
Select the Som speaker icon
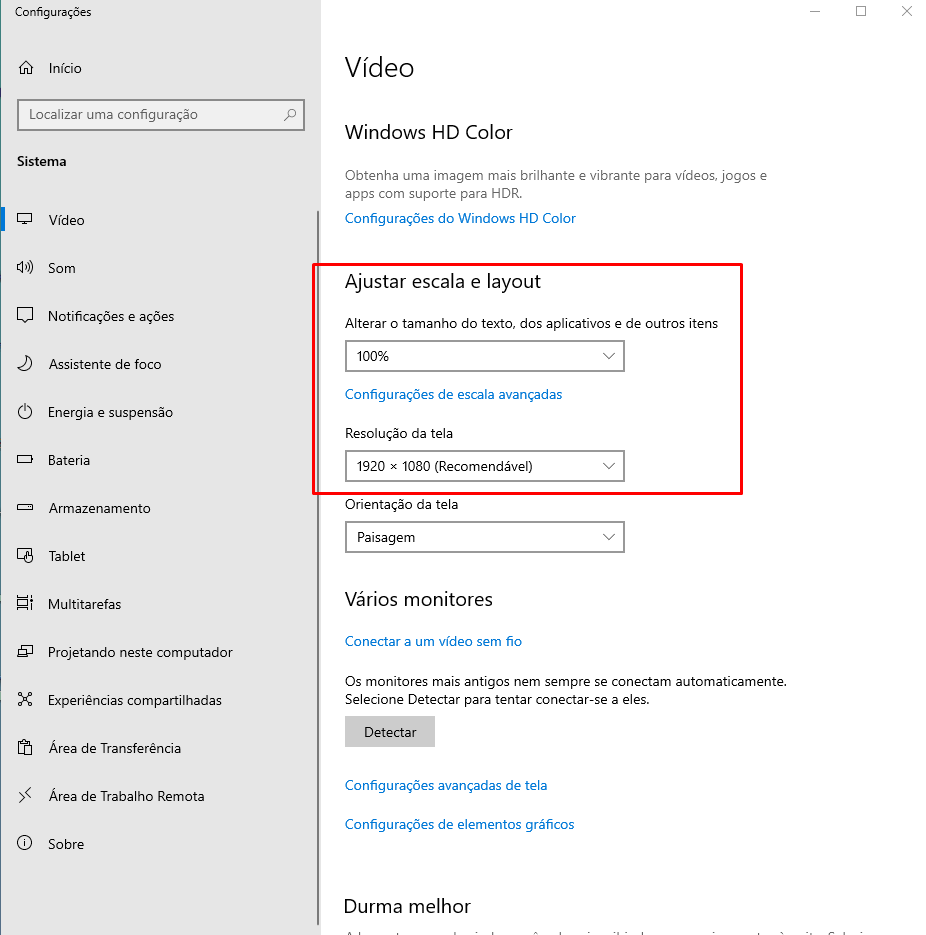click(x=26, y=268)
